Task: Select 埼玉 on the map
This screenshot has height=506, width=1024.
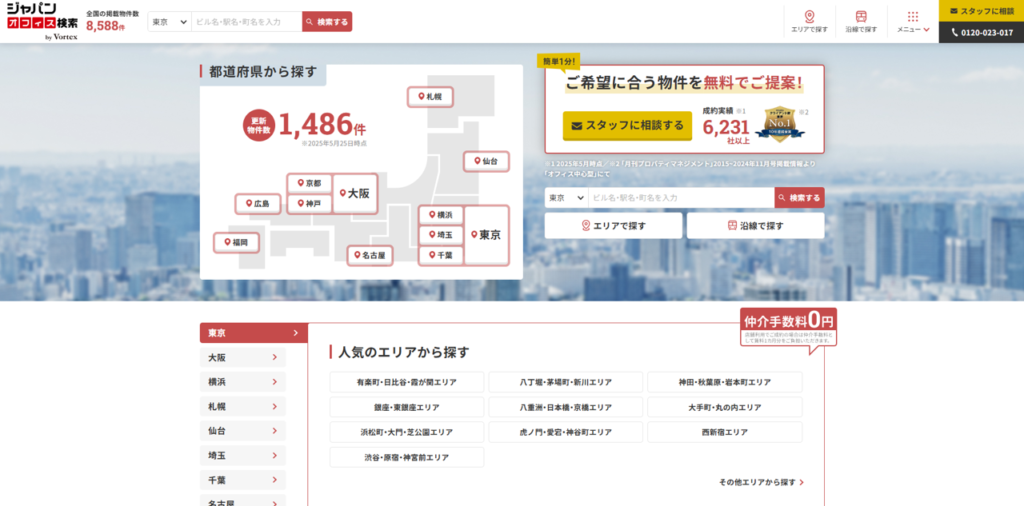Action: click(441, 235)
